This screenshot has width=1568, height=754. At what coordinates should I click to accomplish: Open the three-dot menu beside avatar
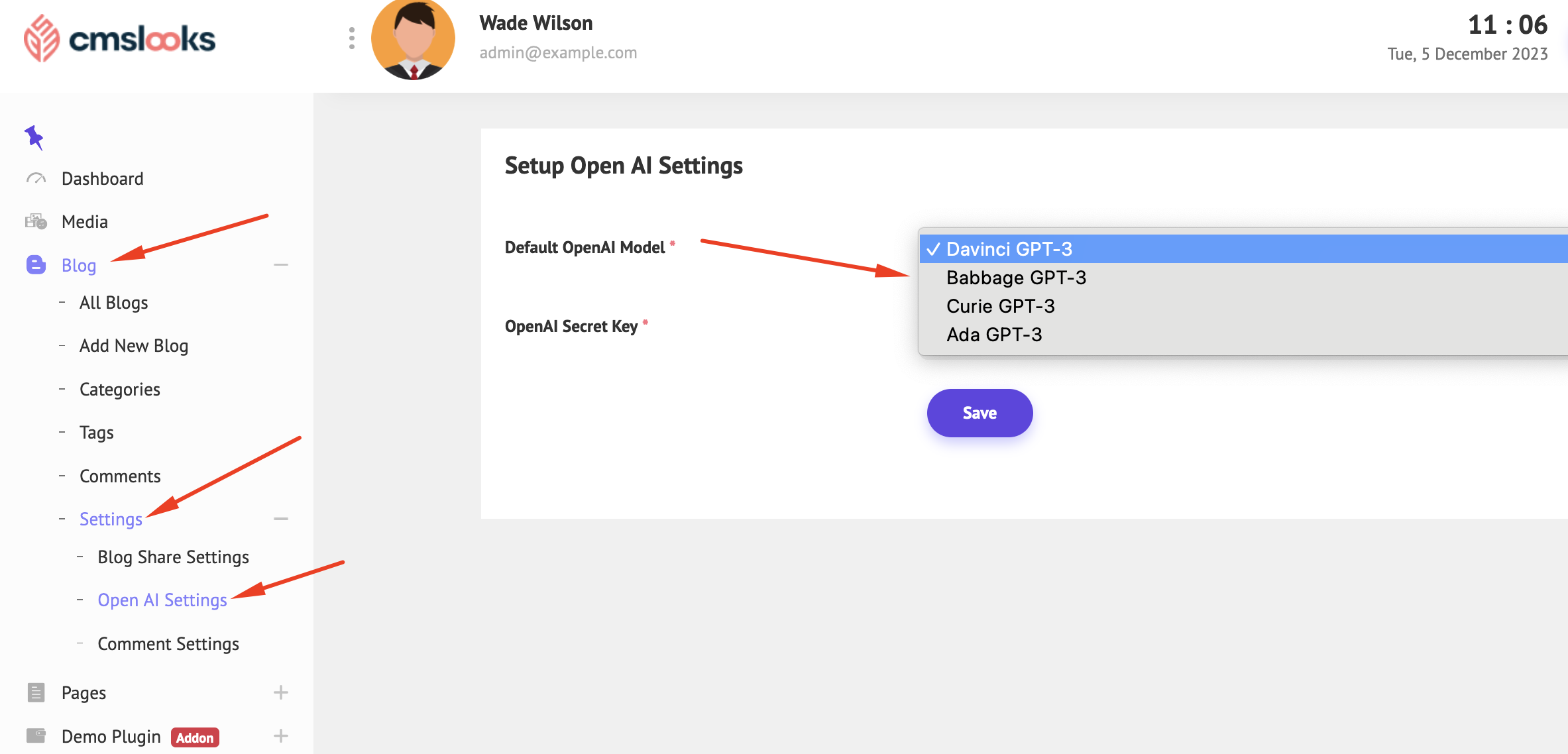point(352,38)
